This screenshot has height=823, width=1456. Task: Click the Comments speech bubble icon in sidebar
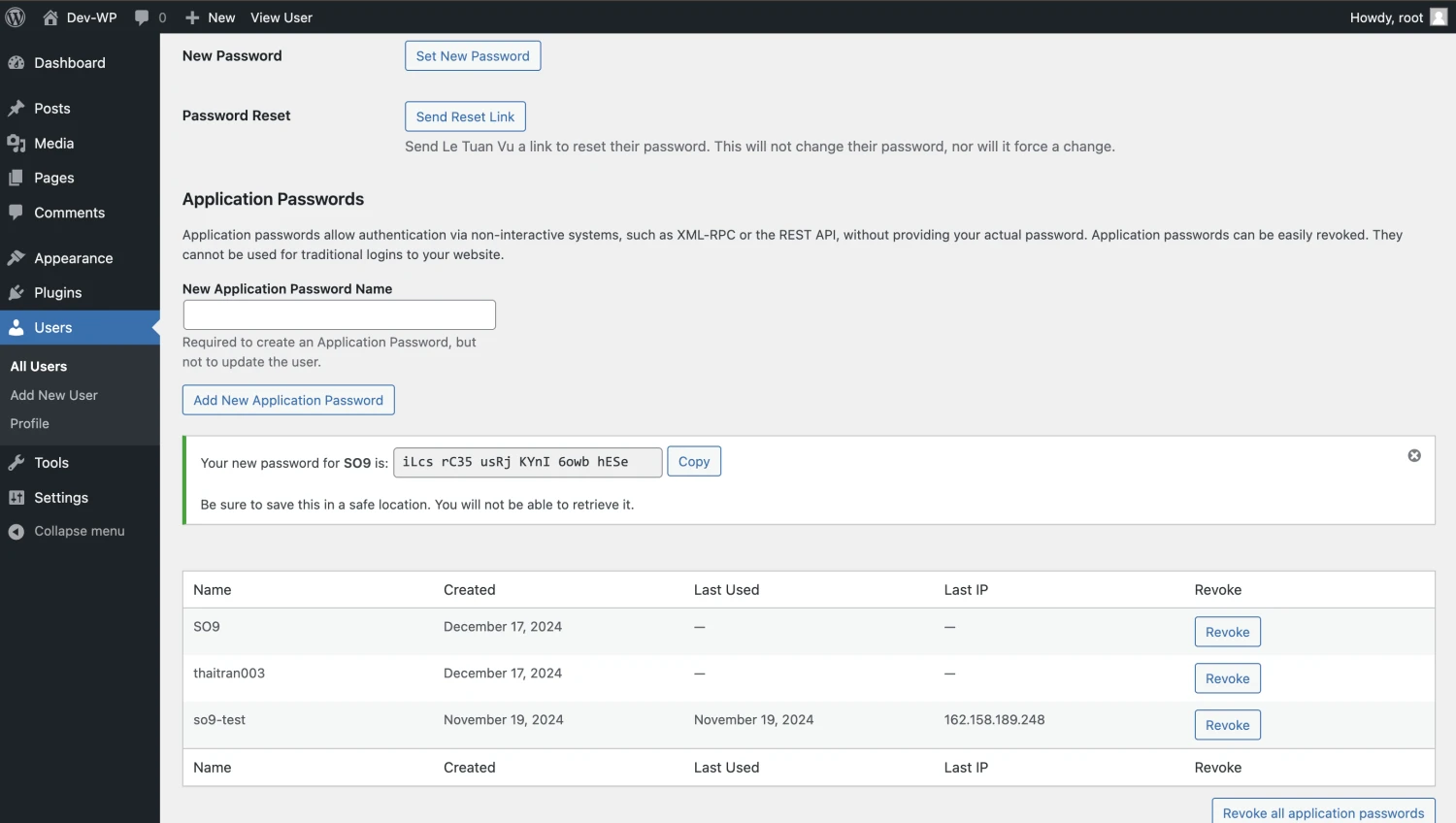point(17,213)
